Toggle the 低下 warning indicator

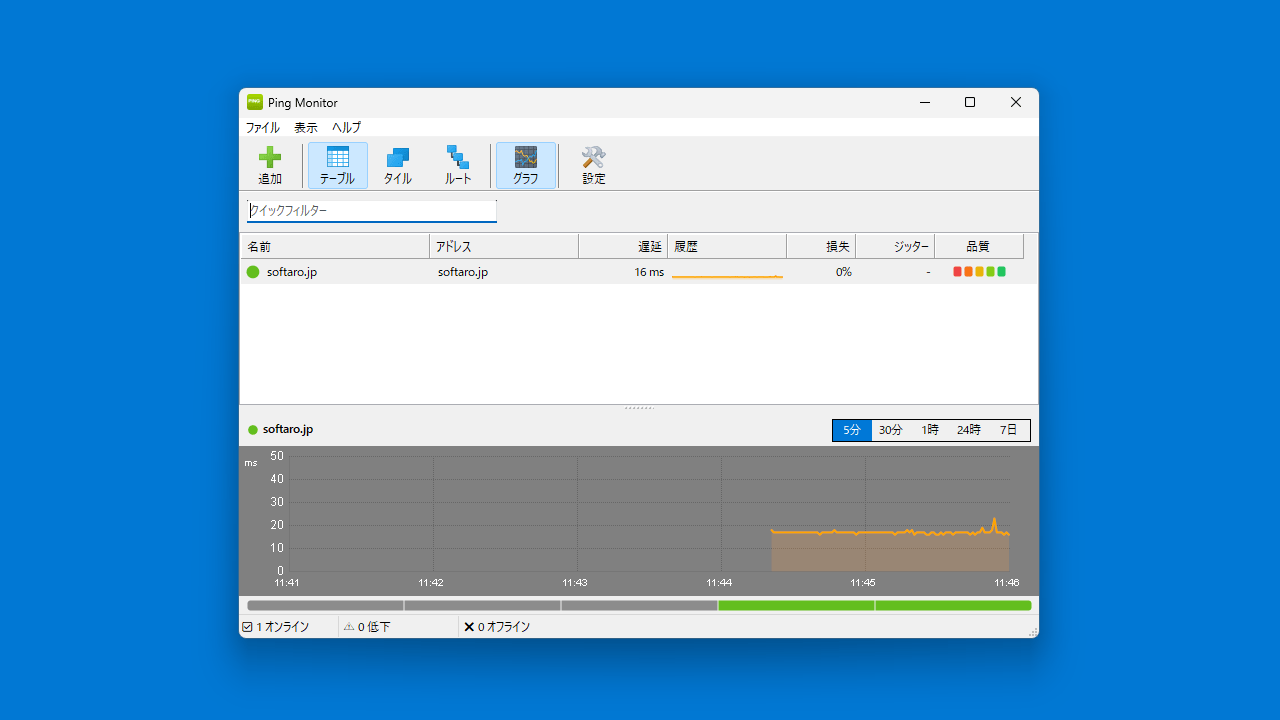point(349,626)
